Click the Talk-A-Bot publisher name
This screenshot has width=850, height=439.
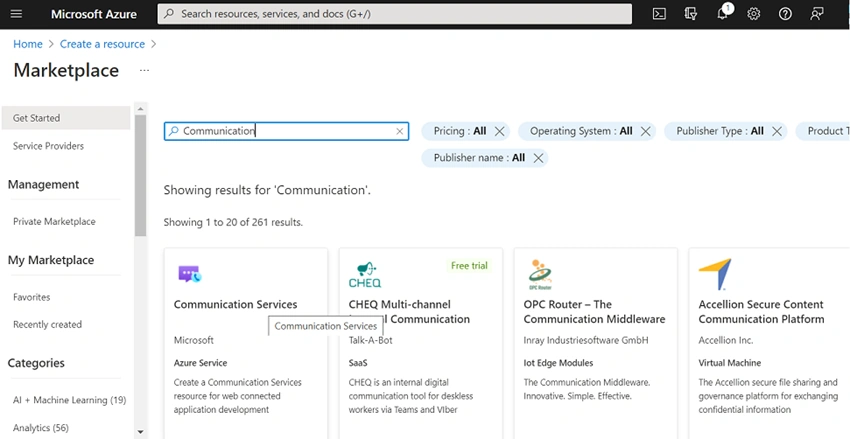click(370, 340)
